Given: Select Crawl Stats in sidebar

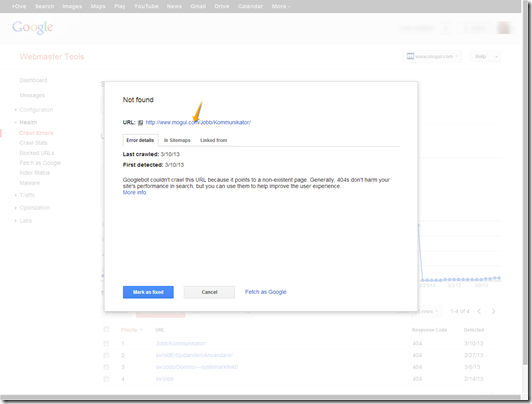Looking at the screenshot, I should click(x=34, y=143).
